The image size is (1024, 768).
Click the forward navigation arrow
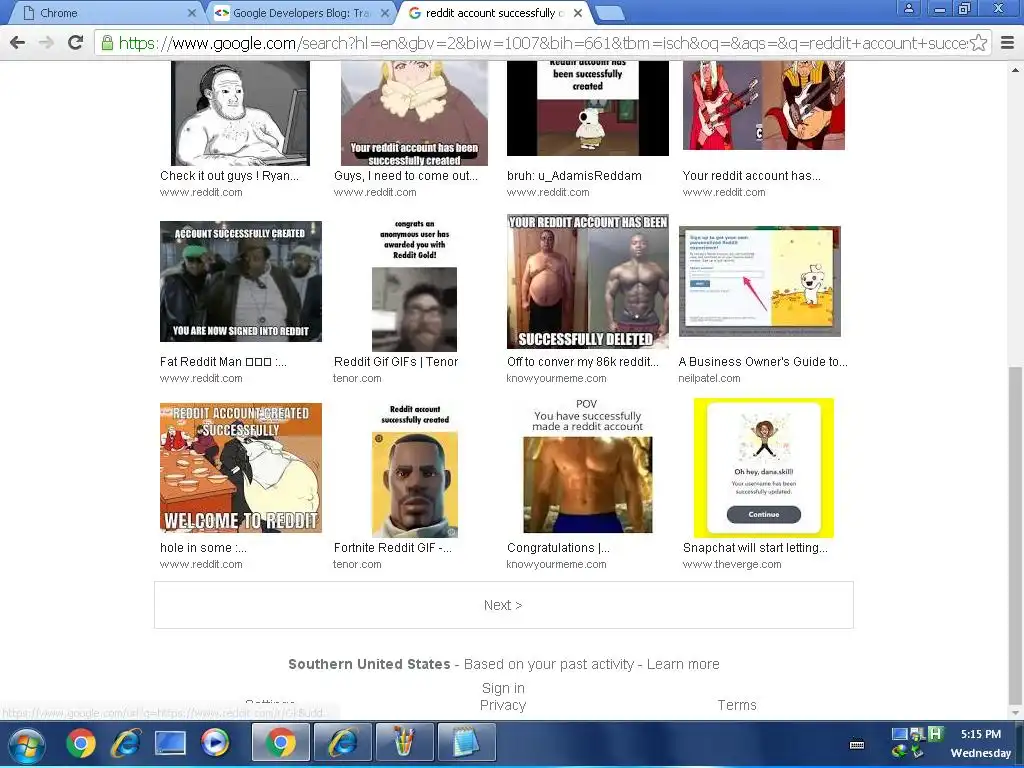[46, 43]
